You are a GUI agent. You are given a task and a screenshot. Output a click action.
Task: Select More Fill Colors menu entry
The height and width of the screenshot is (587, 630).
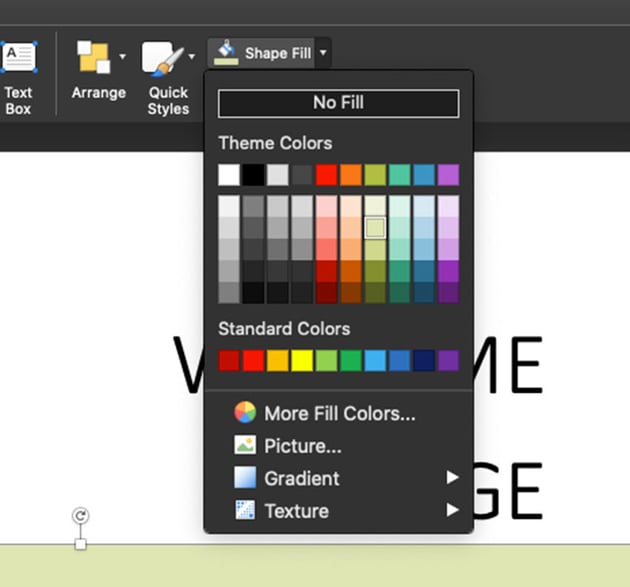pos(339,413)
